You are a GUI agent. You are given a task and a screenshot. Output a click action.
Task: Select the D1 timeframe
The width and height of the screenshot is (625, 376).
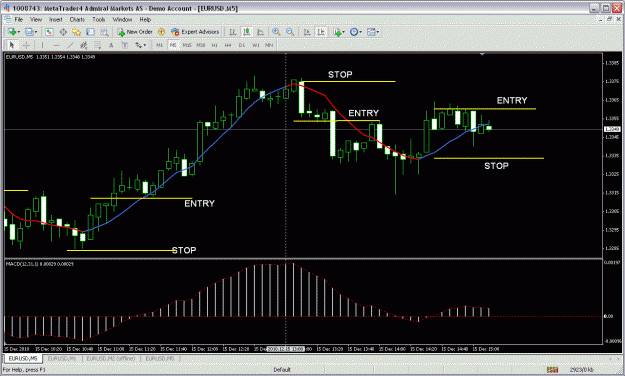pyautogui.click(x=242, y=45)
